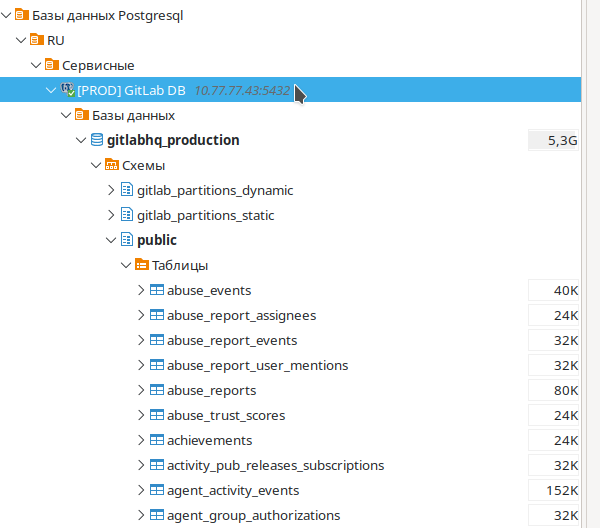Select the agent_activity_events table
The width and height of the screenshot is (600, 528).
232,490
